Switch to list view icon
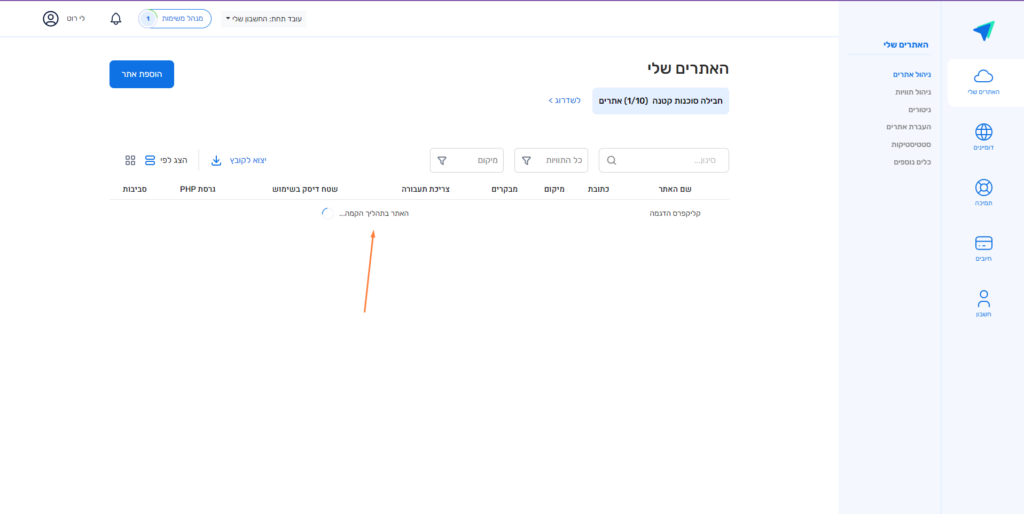The width and height of the screenshot is (1024, 514). pos(150,160)
